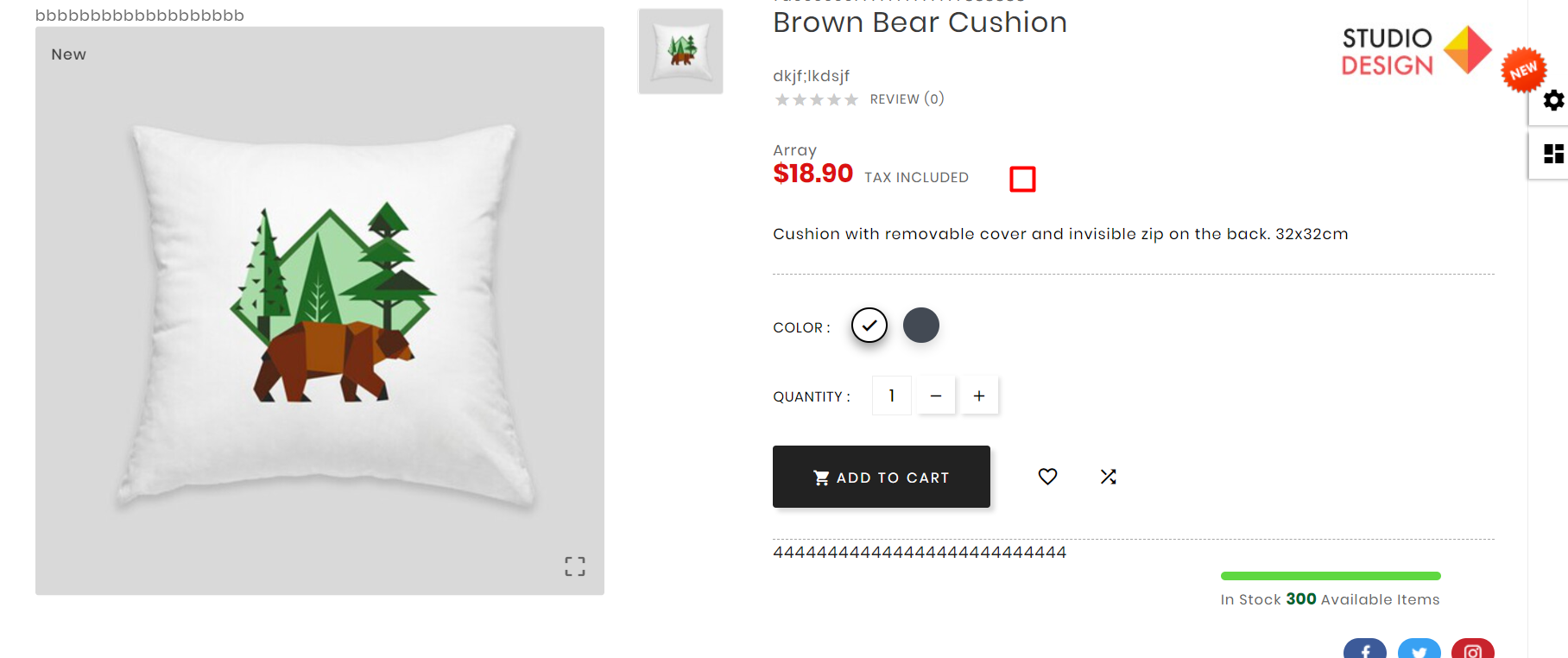The image size is (1568, 658).
Task: Open the settings gear panel
Action: (x=1553, y=101)
